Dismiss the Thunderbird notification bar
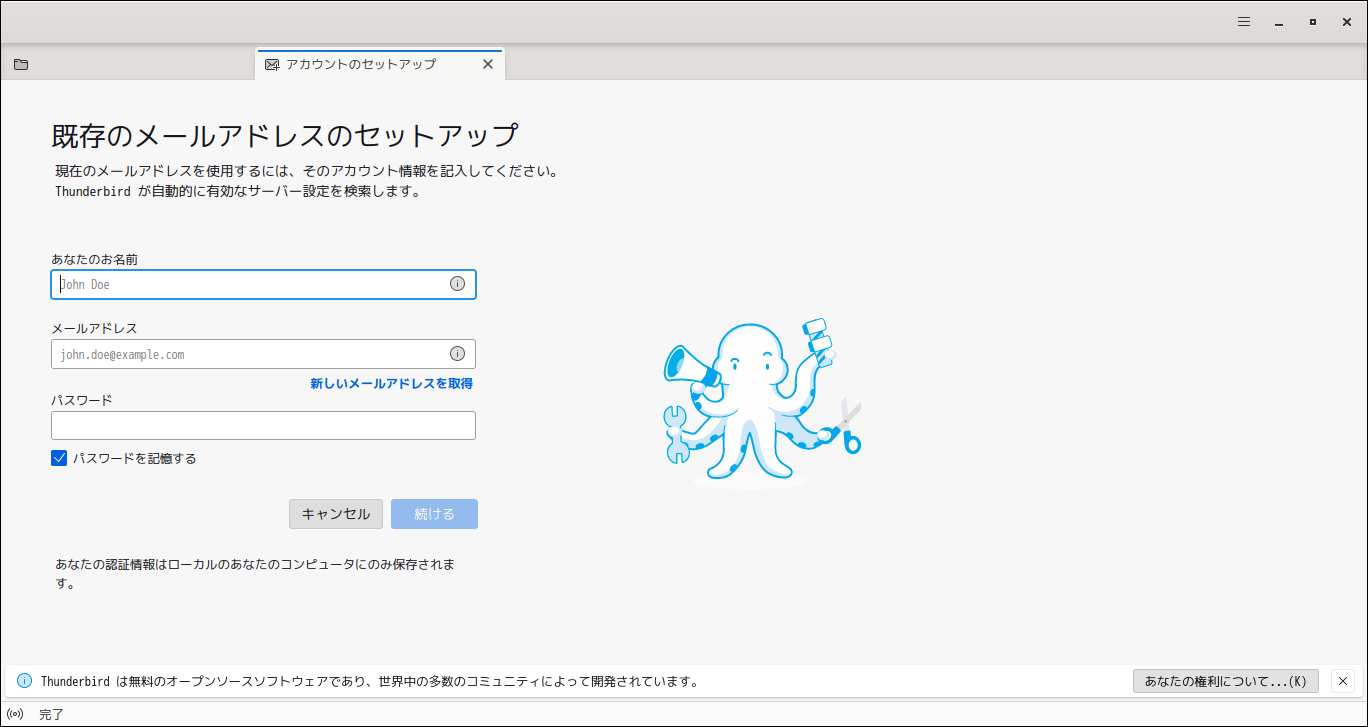This screenshot has height=727, width=1368. [x=1343, y=681]
